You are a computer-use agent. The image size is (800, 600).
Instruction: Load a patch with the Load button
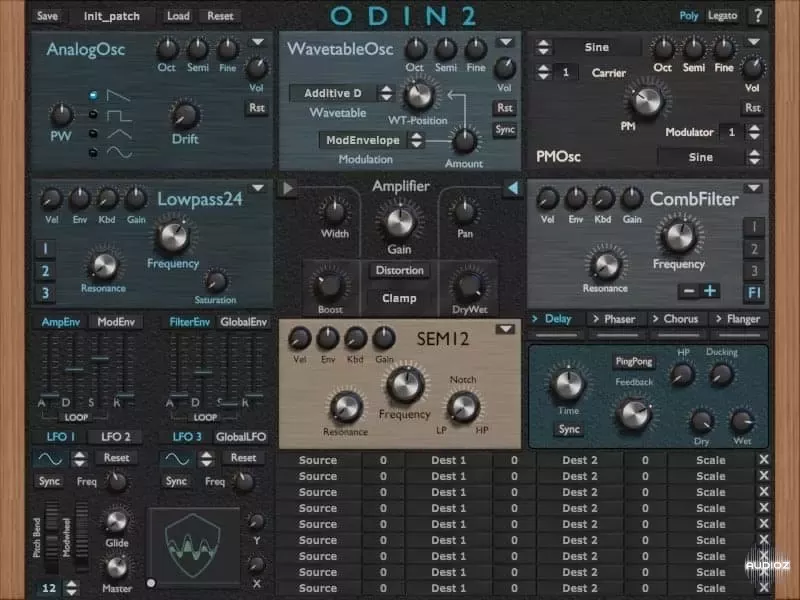178,16
